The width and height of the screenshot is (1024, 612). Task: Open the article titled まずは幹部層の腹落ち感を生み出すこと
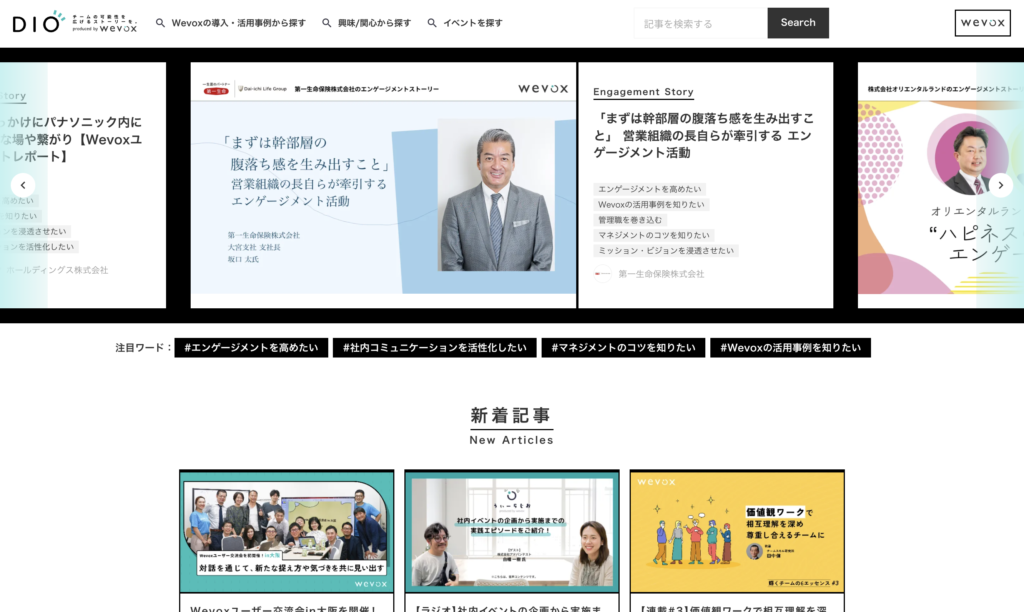click(704, 135)
